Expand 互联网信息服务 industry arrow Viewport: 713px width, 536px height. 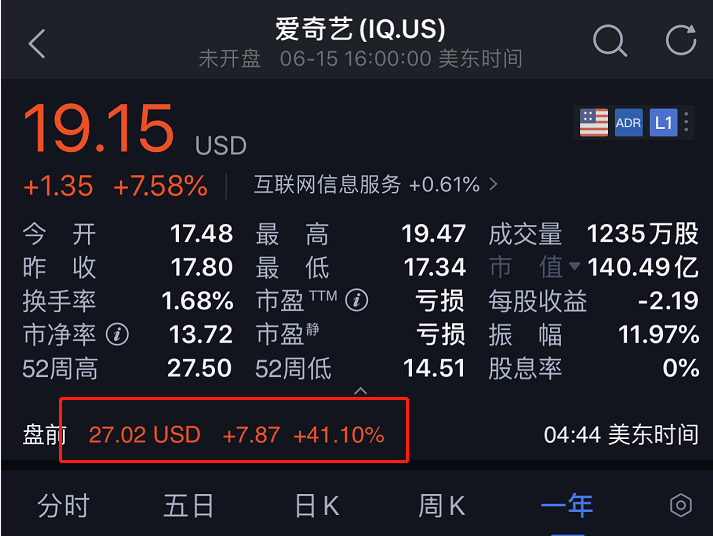[492, 185]
